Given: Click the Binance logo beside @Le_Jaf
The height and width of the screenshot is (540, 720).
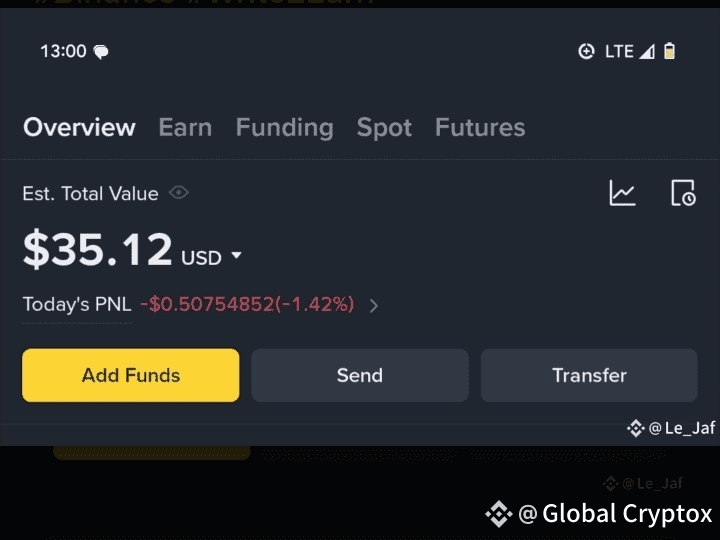Looking at the screenshot, I should (x=636, y=428).
